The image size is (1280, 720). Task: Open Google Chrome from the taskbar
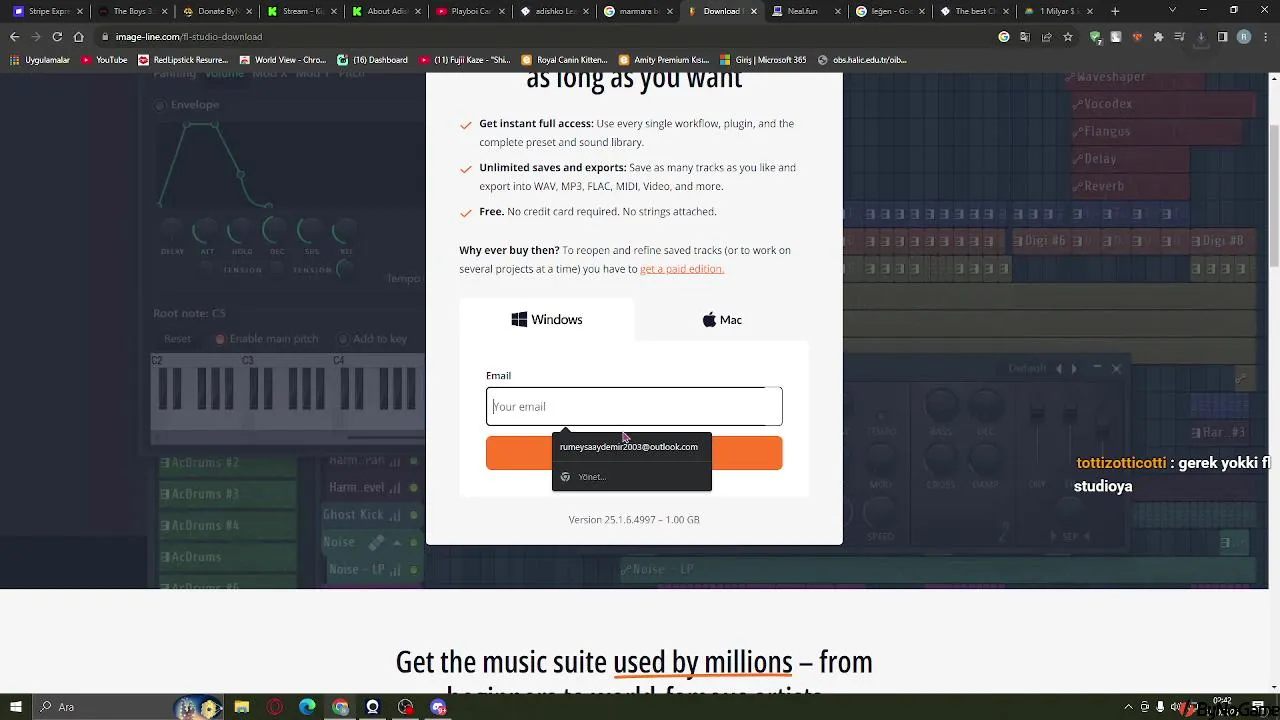(x=340, y=707)
